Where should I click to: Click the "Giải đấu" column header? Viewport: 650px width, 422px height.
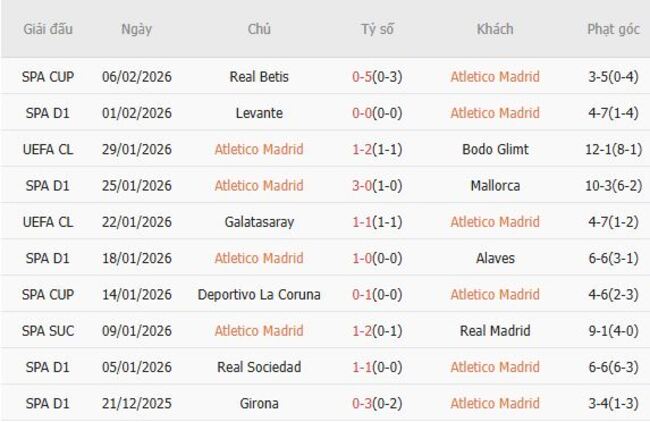49,29
